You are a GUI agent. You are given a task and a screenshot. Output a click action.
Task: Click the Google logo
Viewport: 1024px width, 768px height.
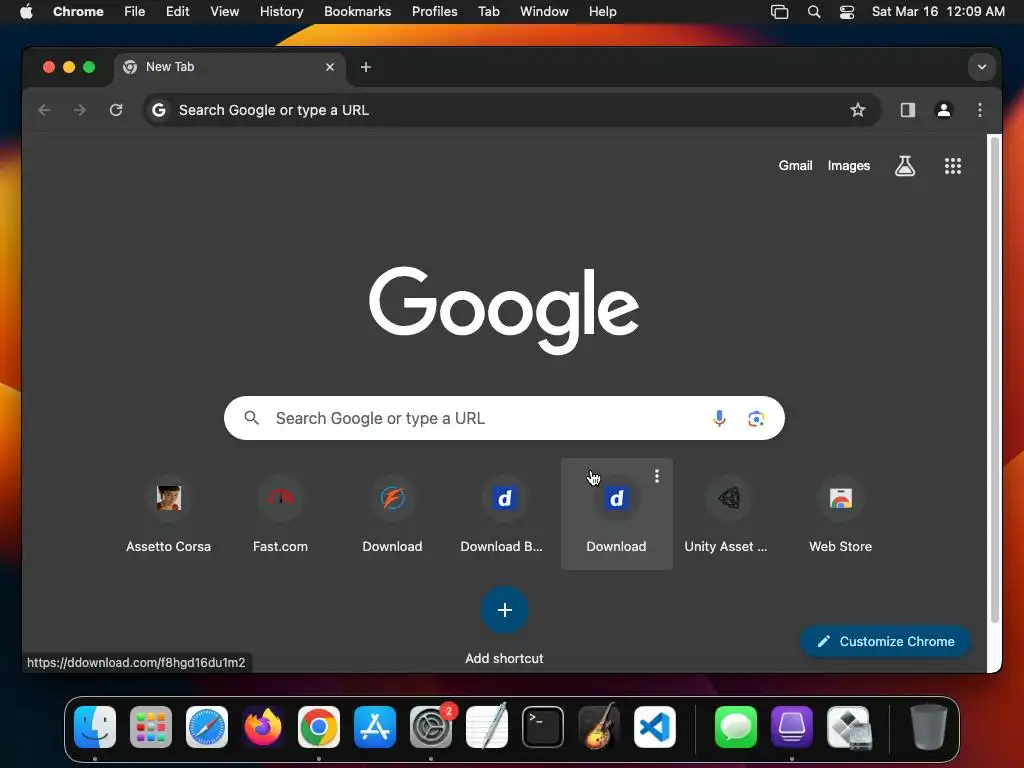tap(504, 310)
